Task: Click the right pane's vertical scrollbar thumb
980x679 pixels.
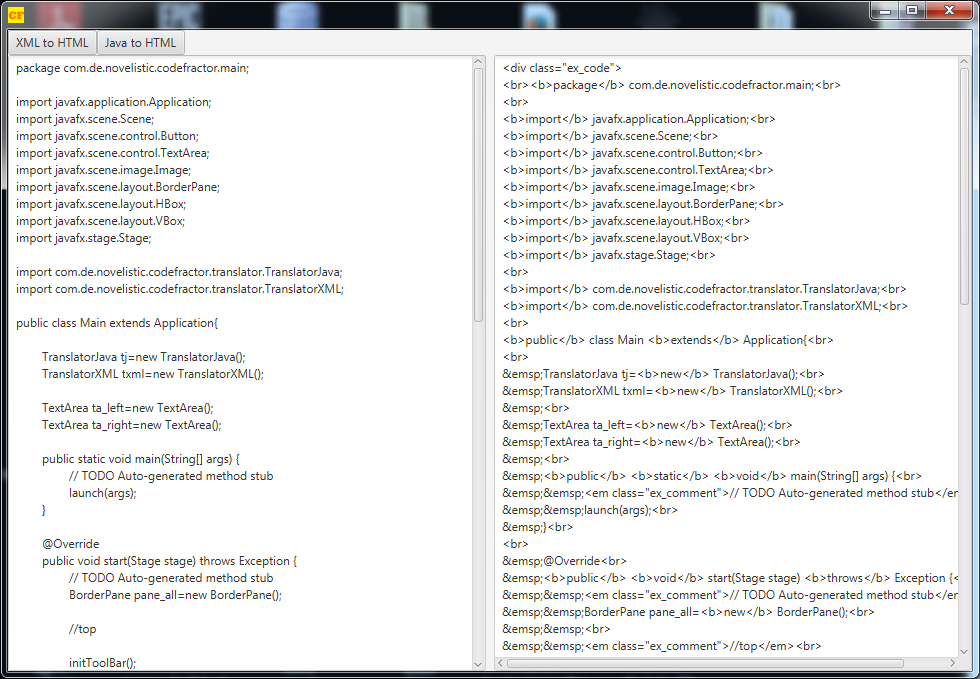Action: (x=964, y=180)
